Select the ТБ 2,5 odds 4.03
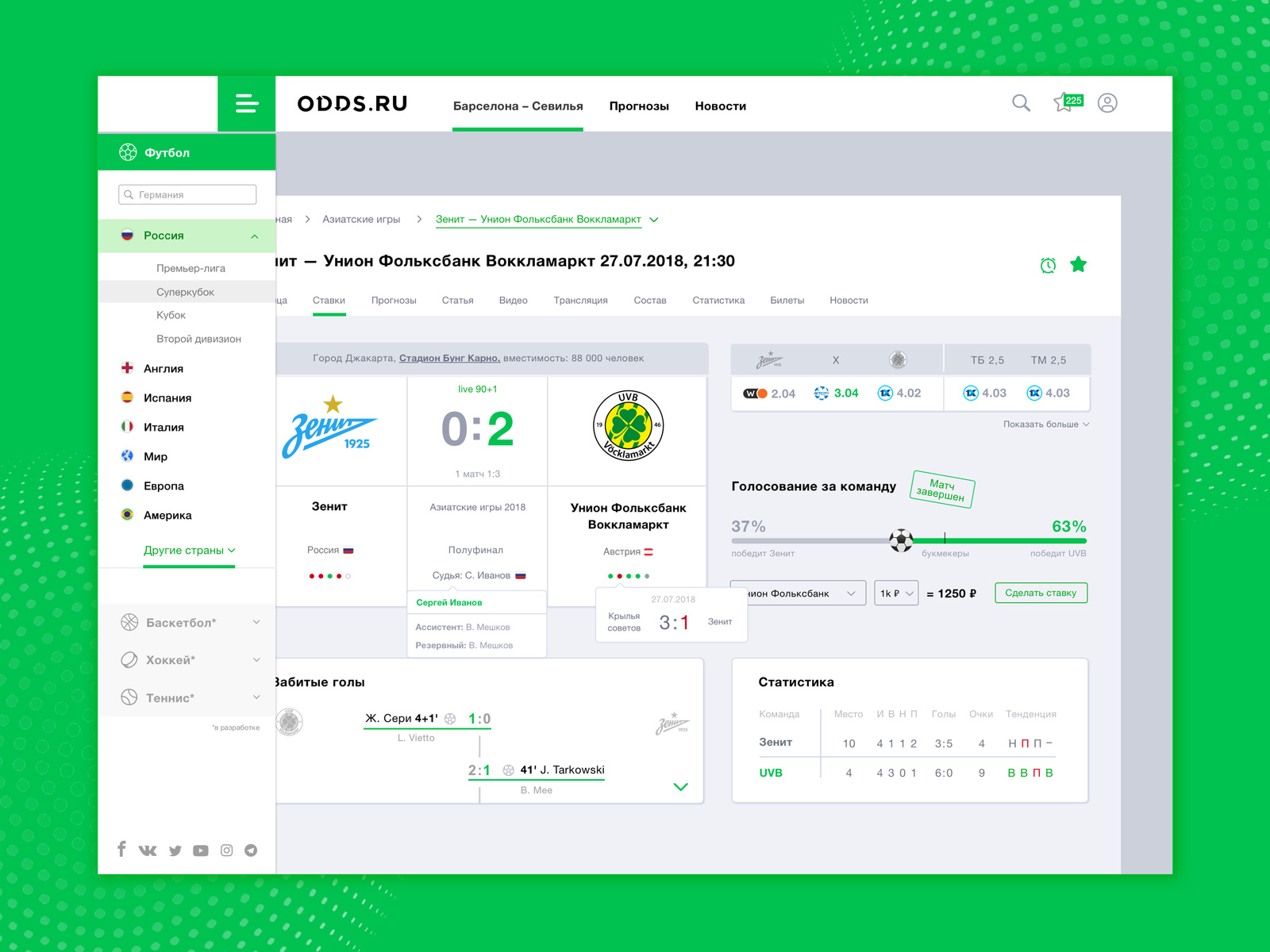 point(985,393)
